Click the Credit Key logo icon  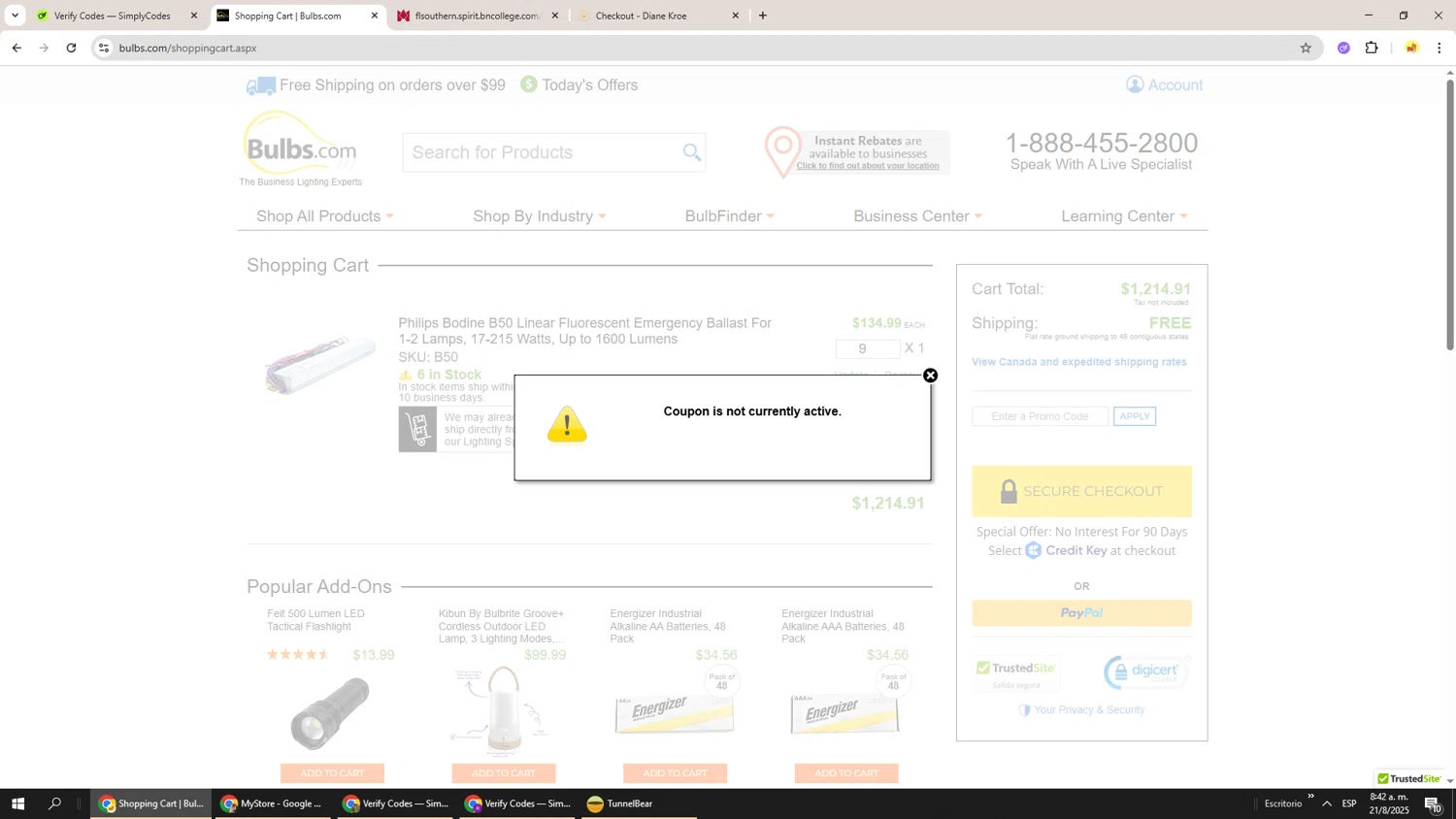coord(1033,551)
